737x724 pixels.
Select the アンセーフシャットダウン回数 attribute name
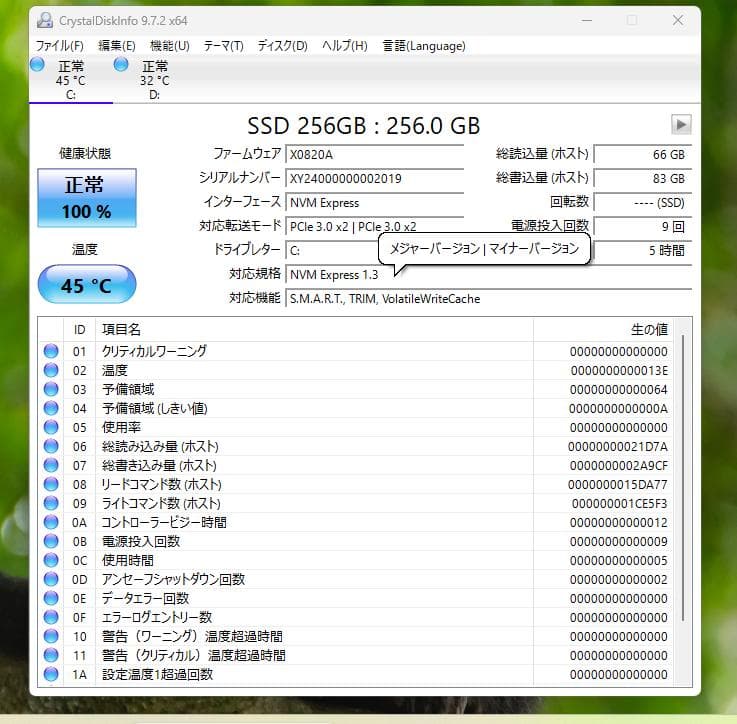[x=173, y=579]
